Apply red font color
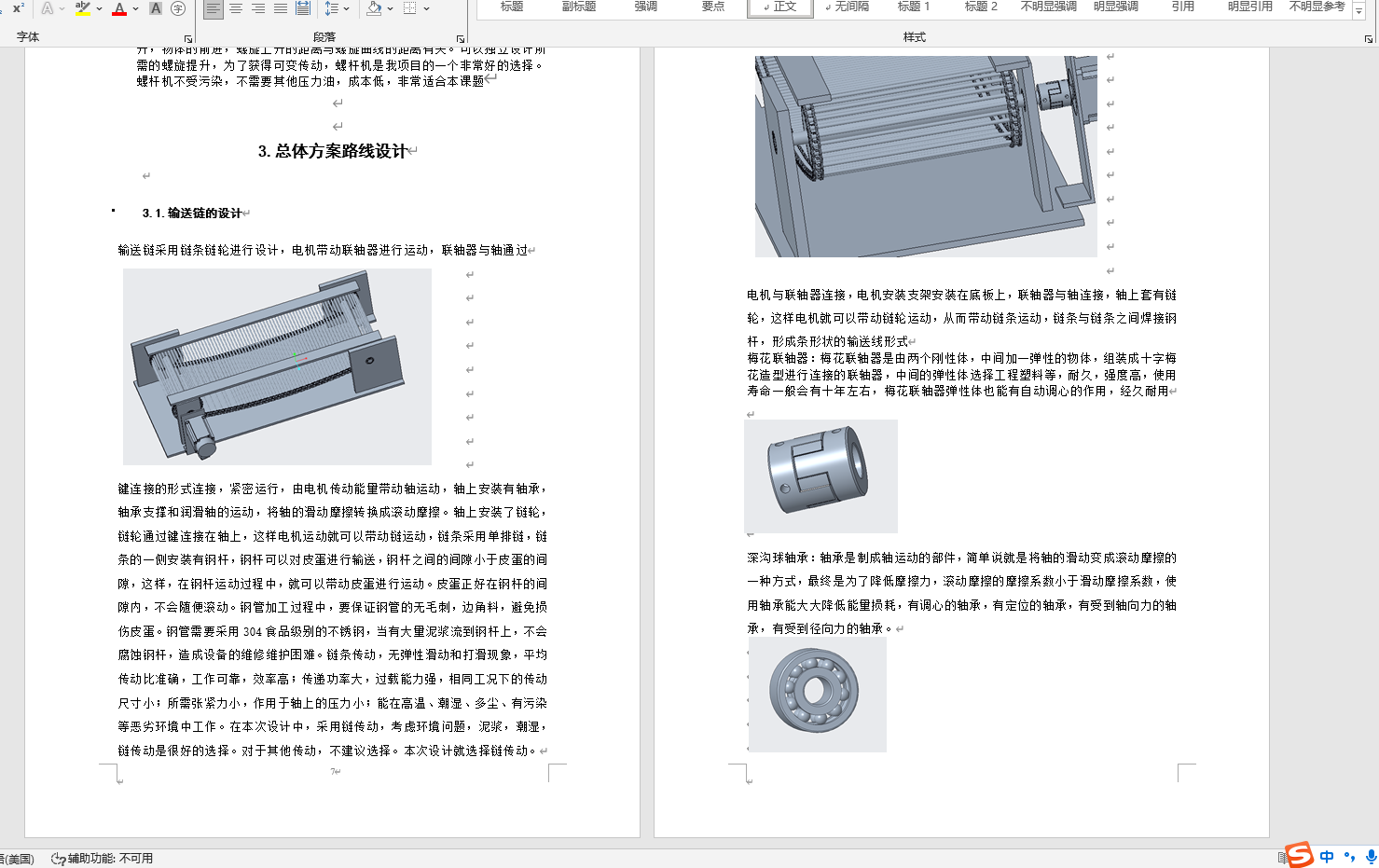Viewport: 1379px width, 868px height. [119, 8]
